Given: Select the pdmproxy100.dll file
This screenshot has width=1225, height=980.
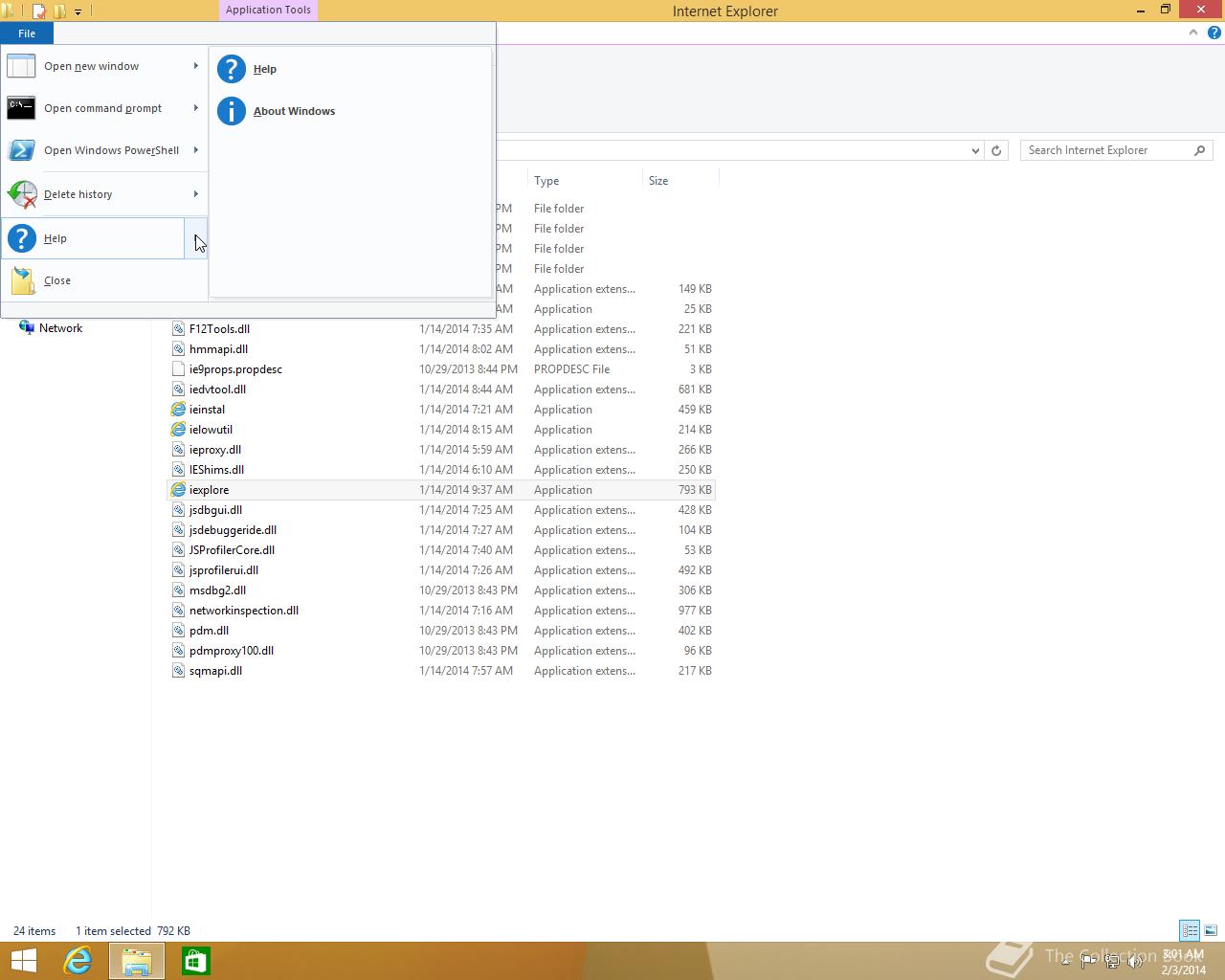Looking at the screenshot, I should (x=232, y=651).
